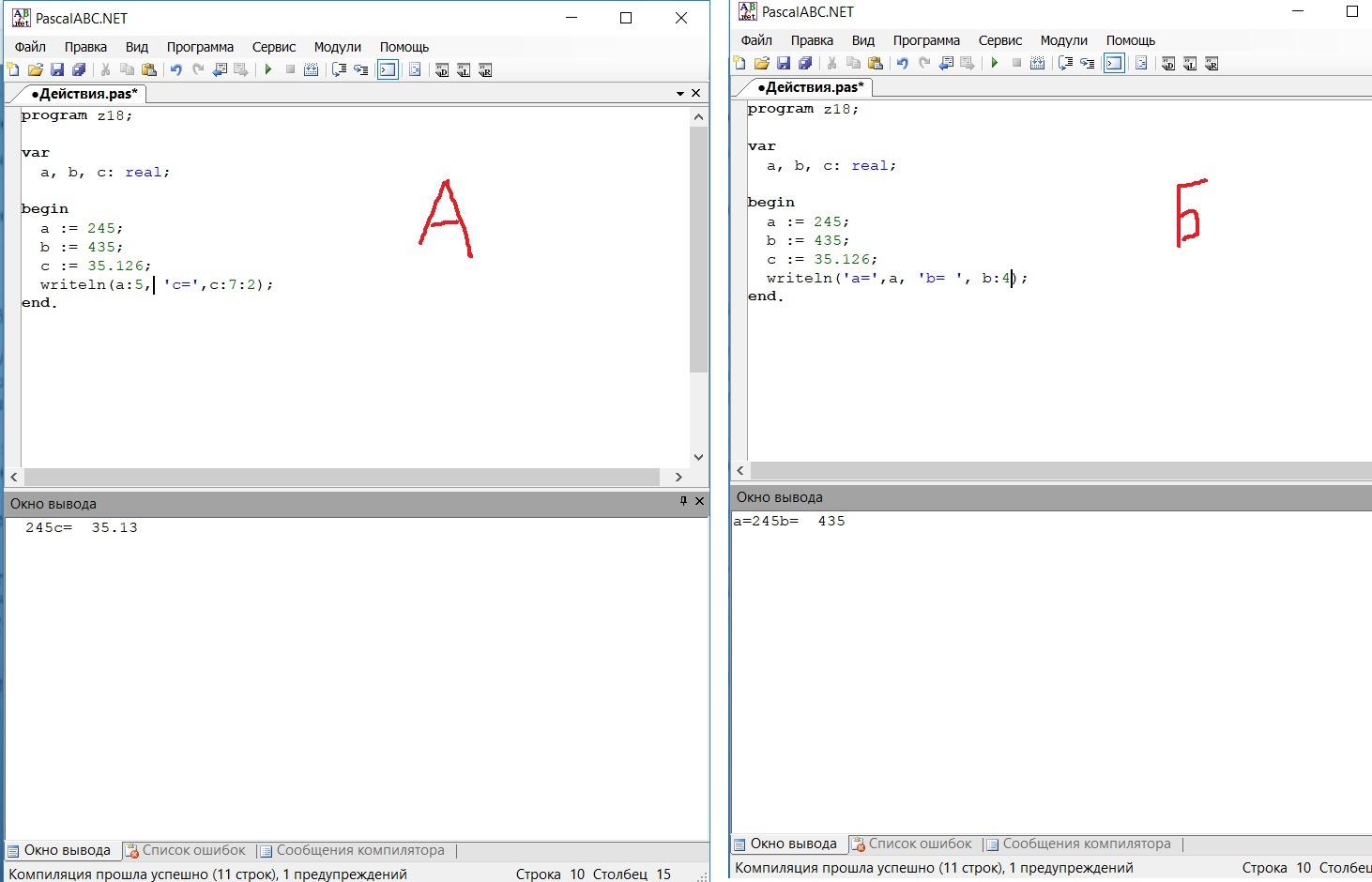Open the Программа menu in the left window
The width and height of the screenshot is (1372, 882).
[200, 47]
